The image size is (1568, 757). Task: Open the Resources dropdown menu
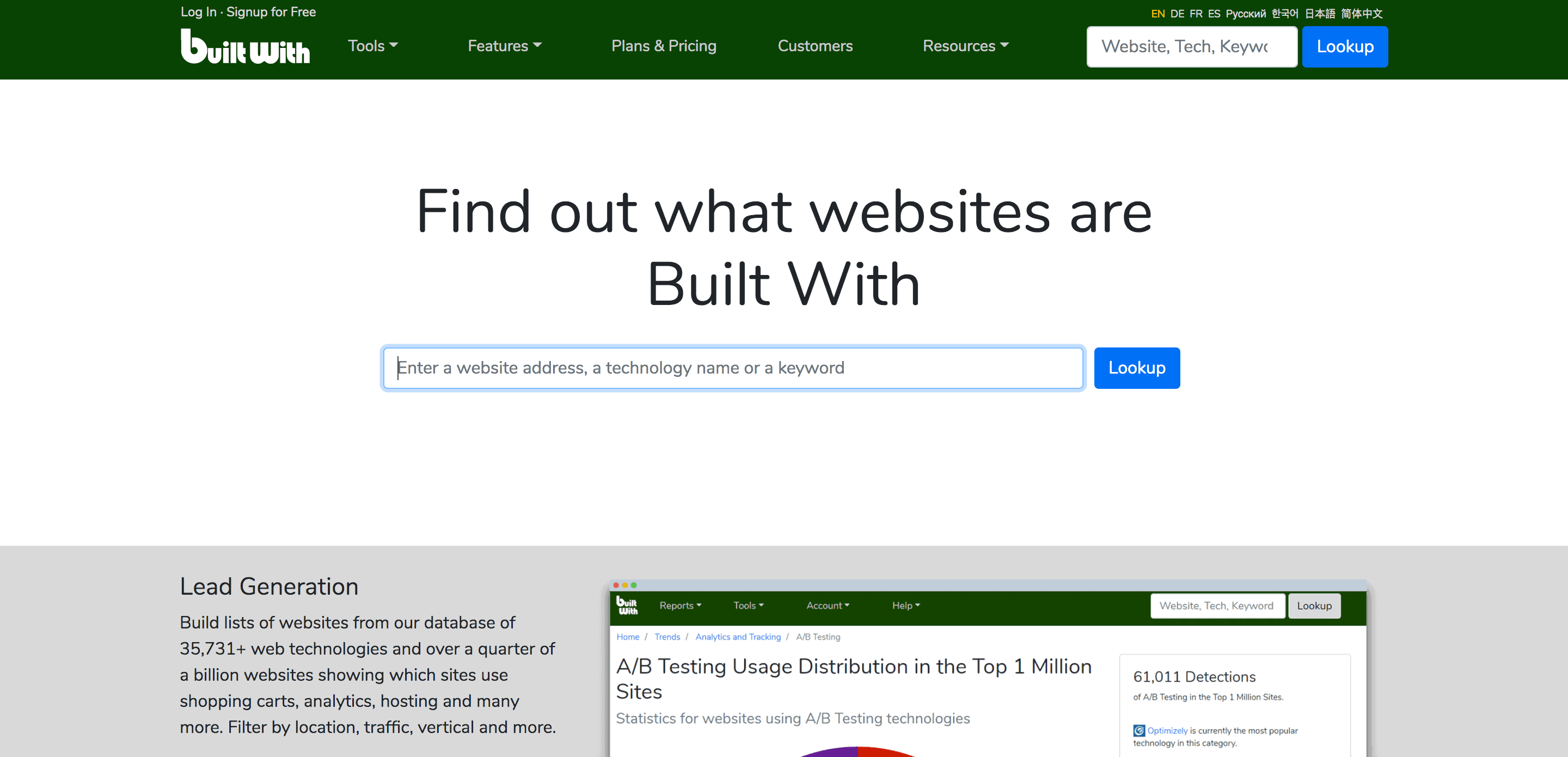pos(965,46)
